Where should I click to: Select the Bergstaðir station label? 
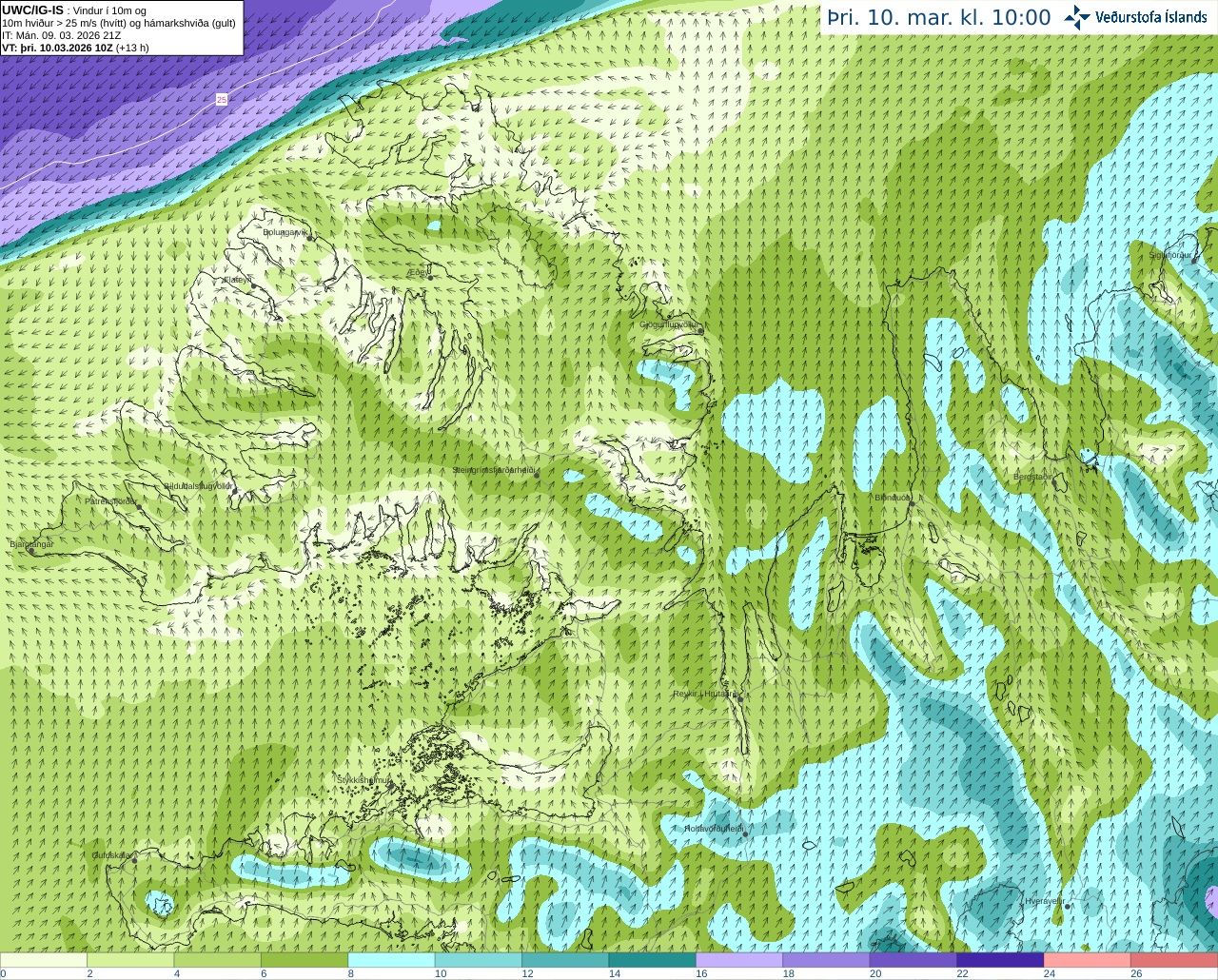pos(1033,477)
